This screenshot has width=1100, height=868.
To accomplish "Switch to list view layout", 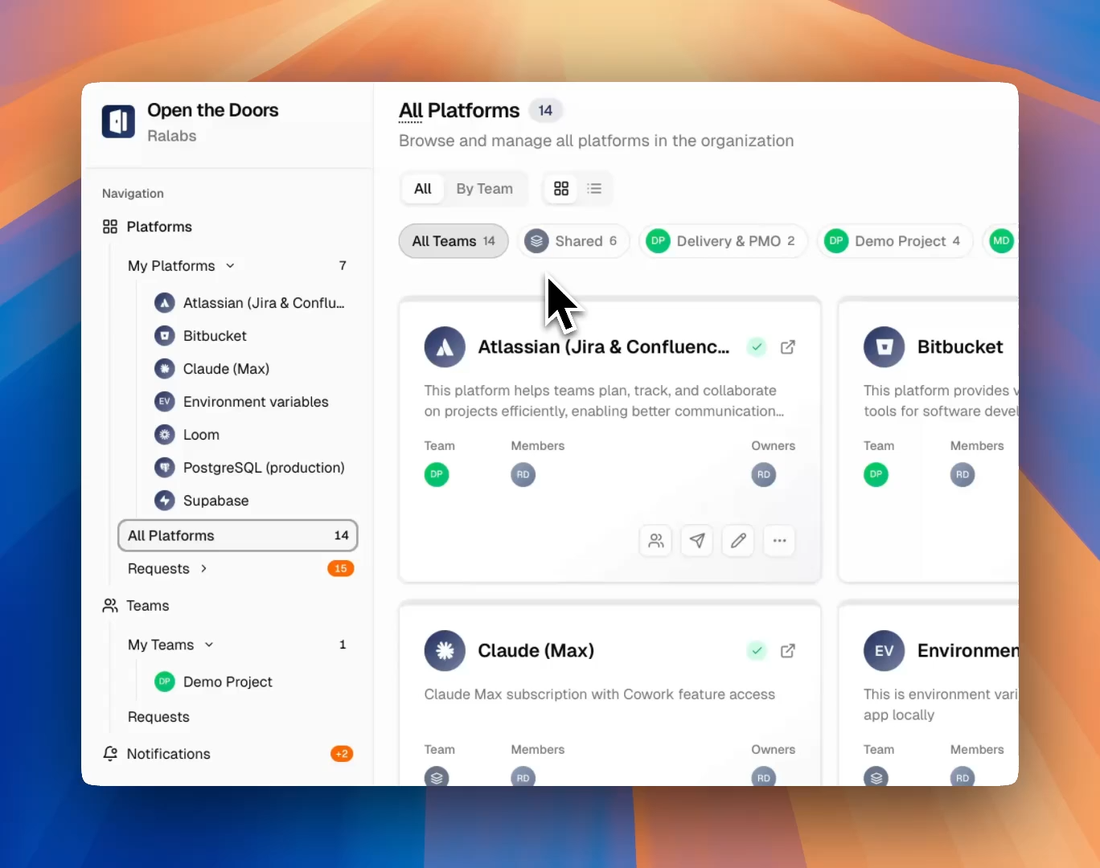I will click(x=594, y=189).
